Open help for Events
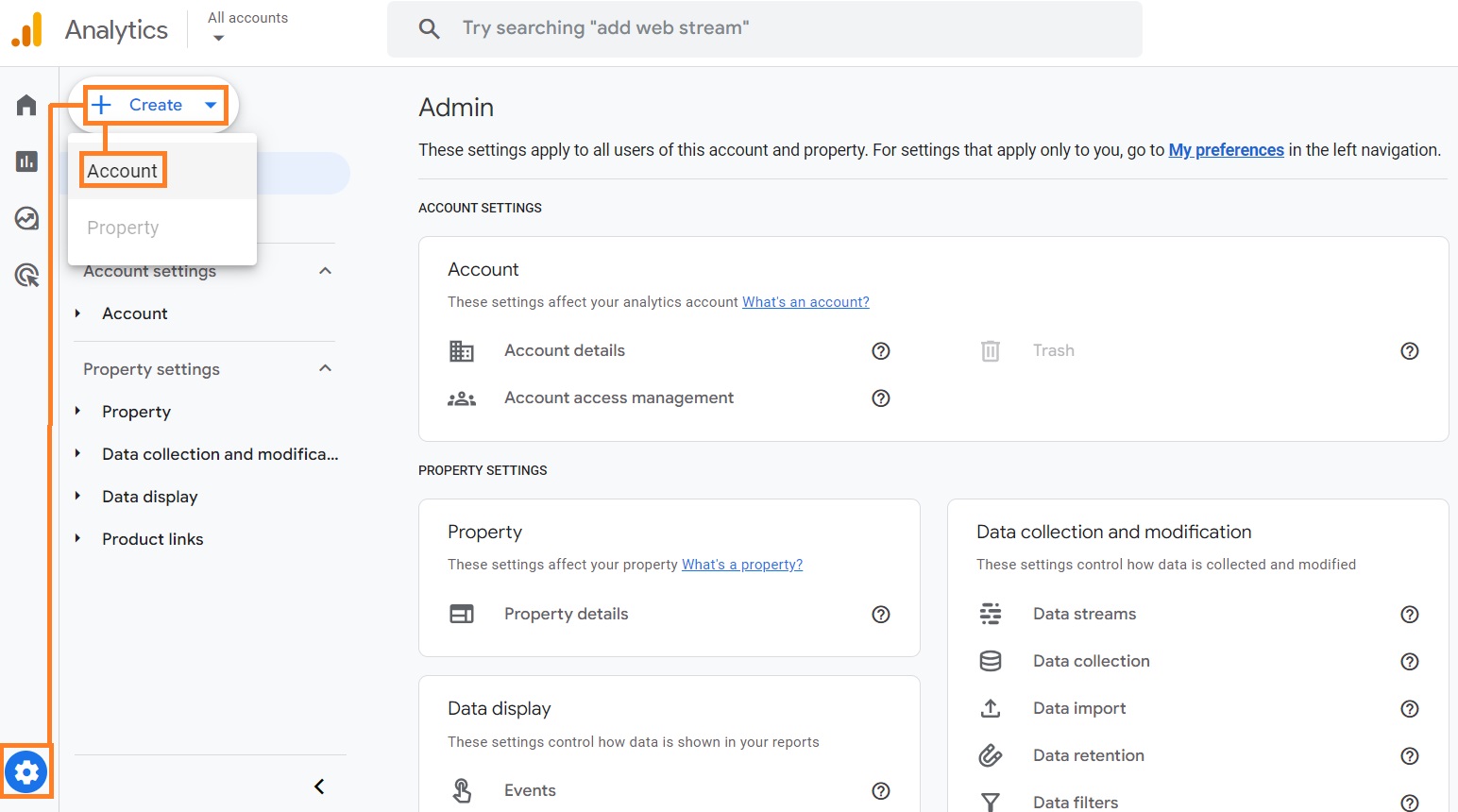The image size is (1458, 812). (881, 791)
